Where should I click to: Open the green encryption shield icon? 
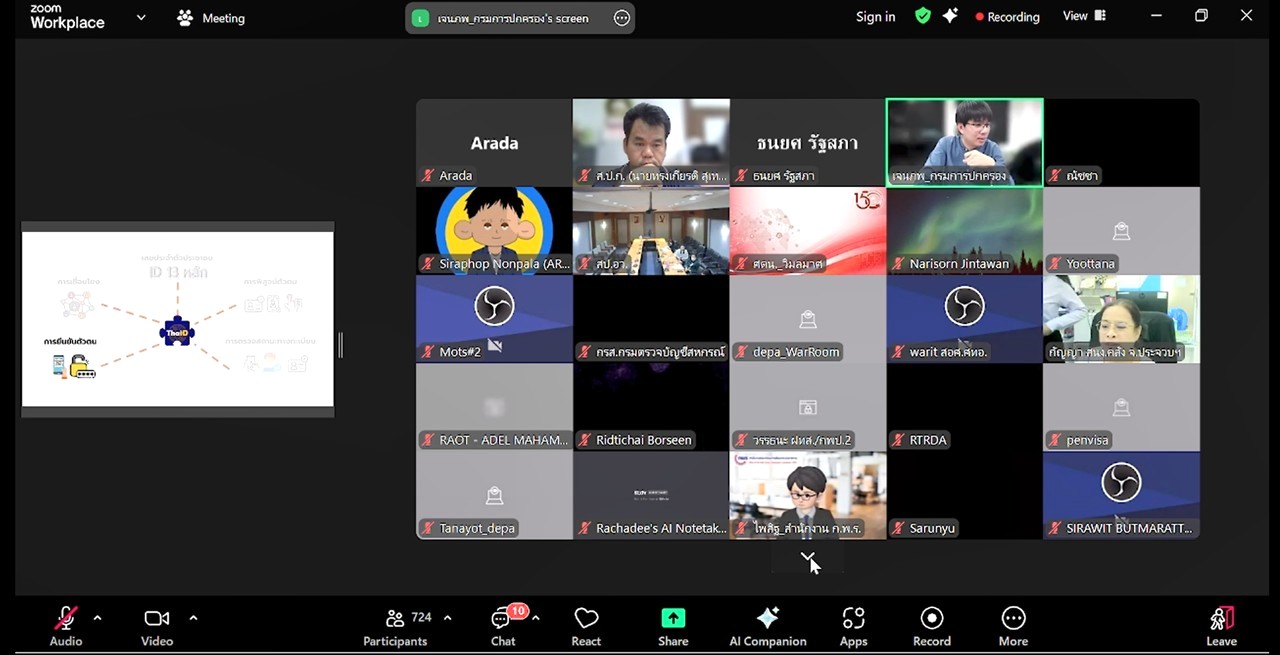[x=923, y=16]
